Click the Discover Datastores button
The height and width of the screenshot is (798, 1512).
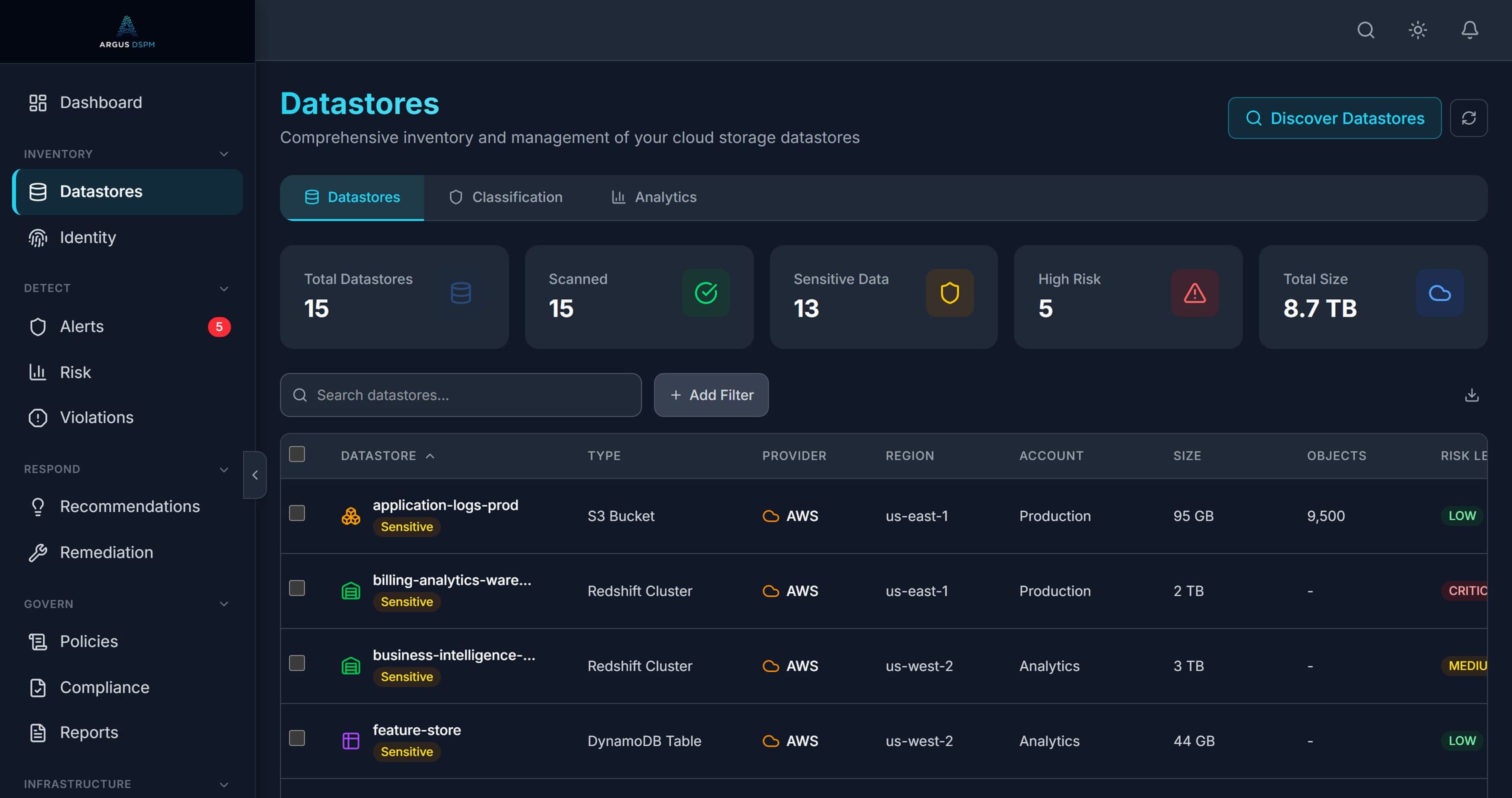[x=1335, y=118]
